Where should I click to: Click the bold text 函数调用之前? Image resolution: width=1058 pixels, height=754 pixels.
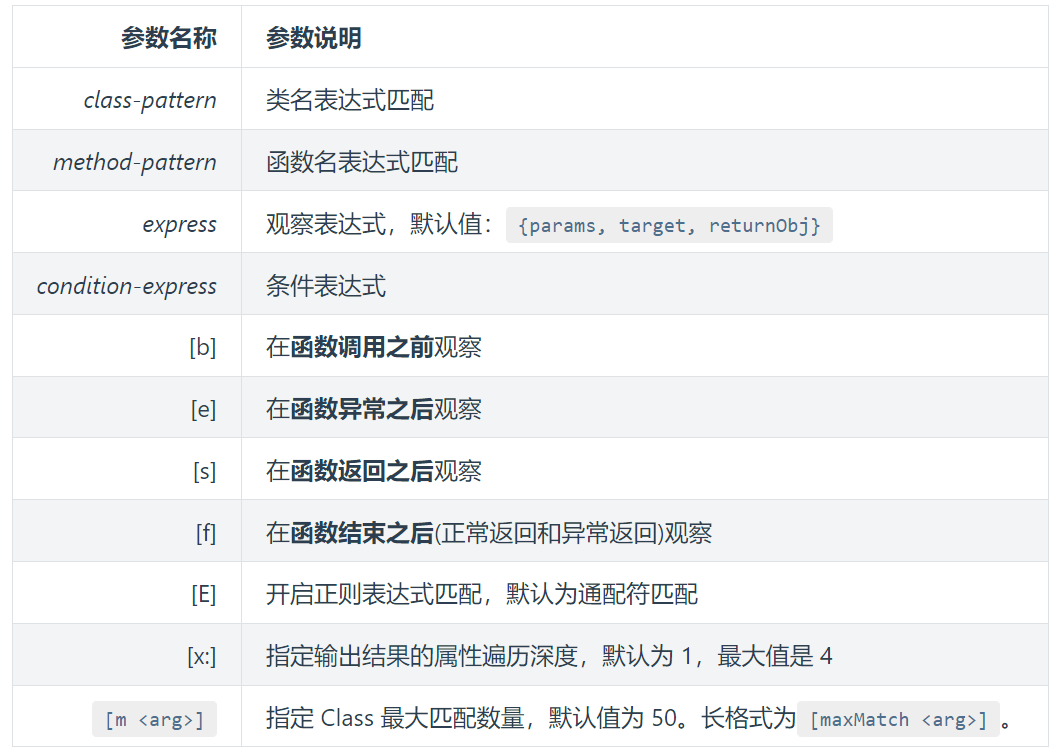coord(361,347)
